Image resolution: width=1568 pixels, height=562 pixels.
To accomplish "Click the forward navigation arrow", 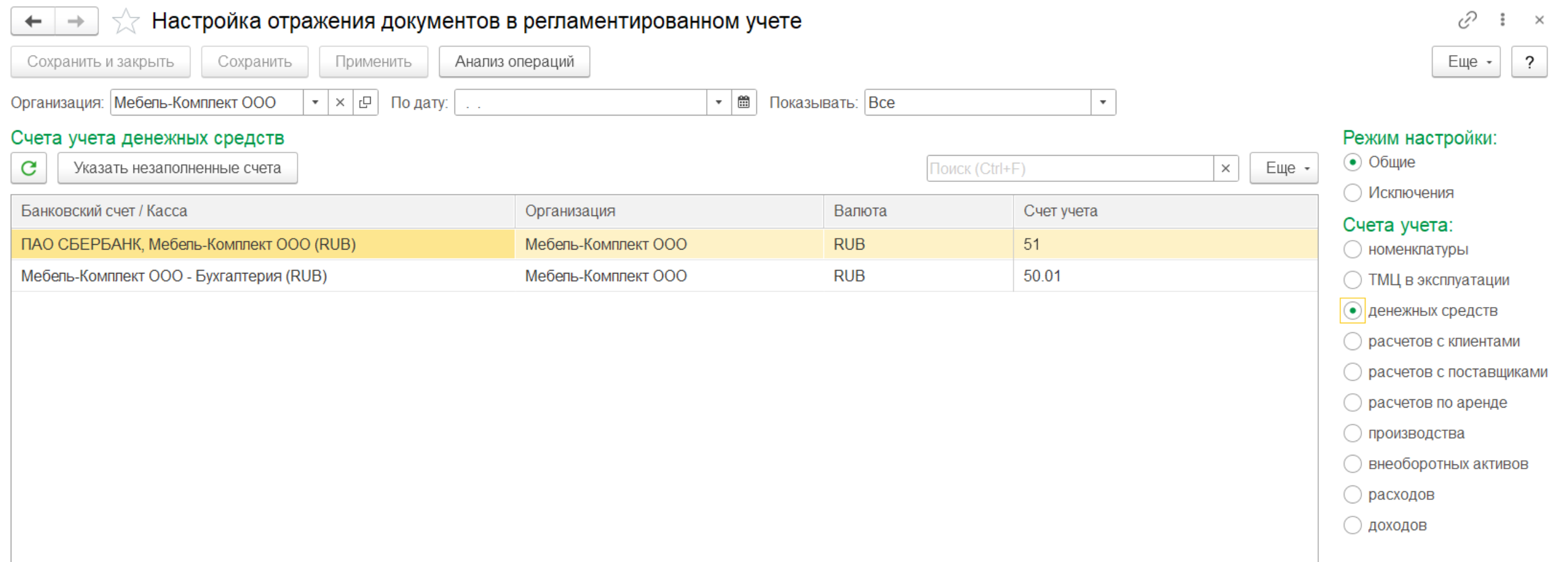I will pos(76,22).
